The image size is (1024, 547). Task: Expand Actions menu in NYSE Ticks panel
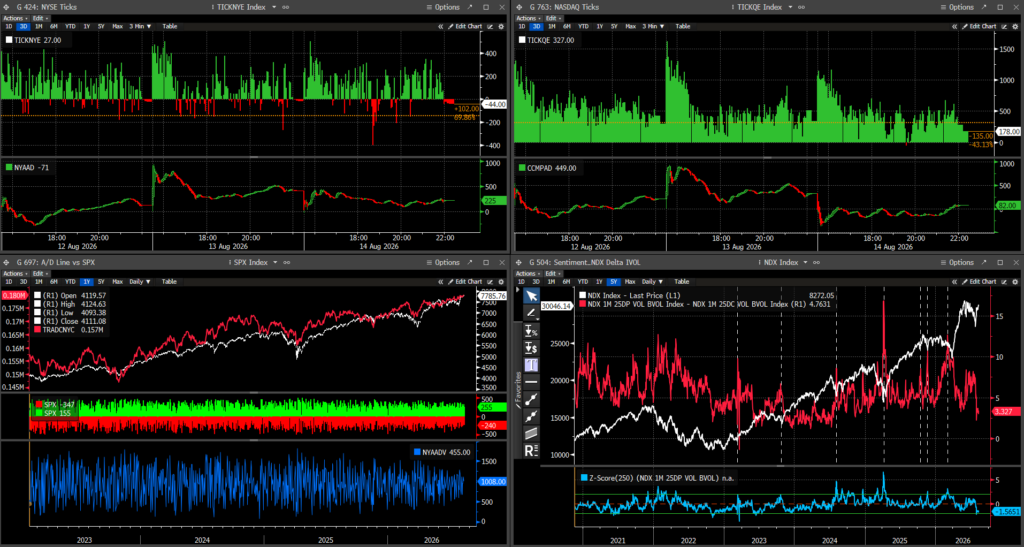[x=15, y=18]
